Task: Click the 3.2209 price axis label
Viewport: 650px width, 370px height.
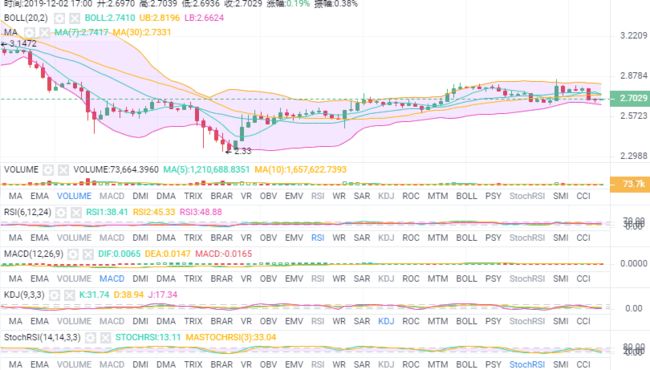Action: click(634, 36)
